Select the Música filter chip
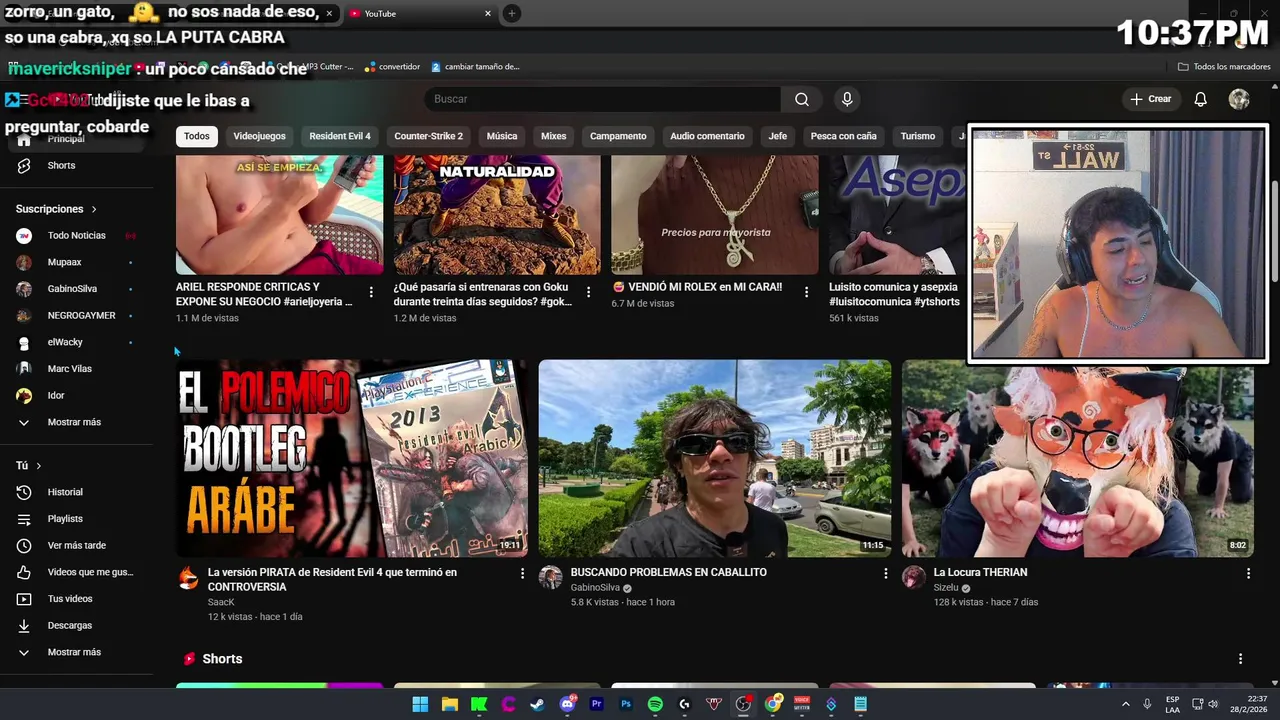 (502, 136)
